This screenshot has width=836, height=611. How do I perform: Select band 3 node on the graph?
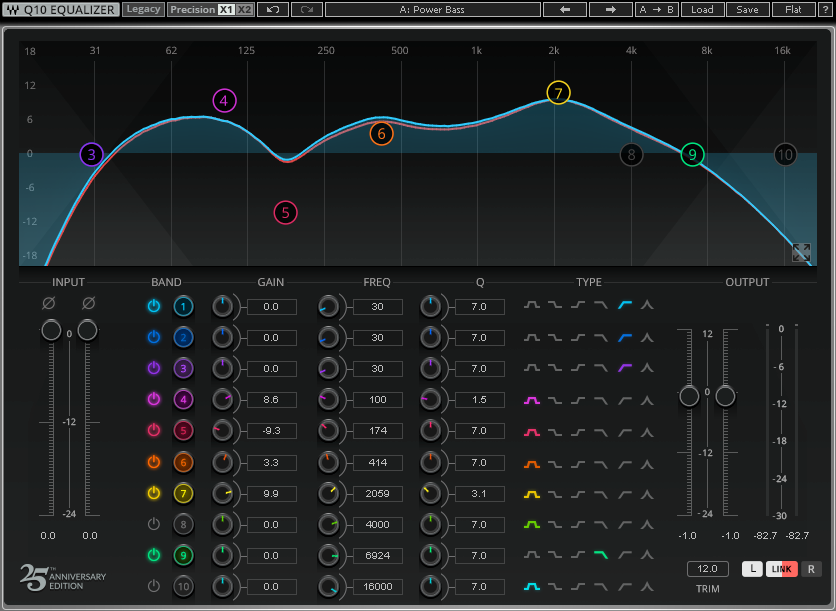92,155
